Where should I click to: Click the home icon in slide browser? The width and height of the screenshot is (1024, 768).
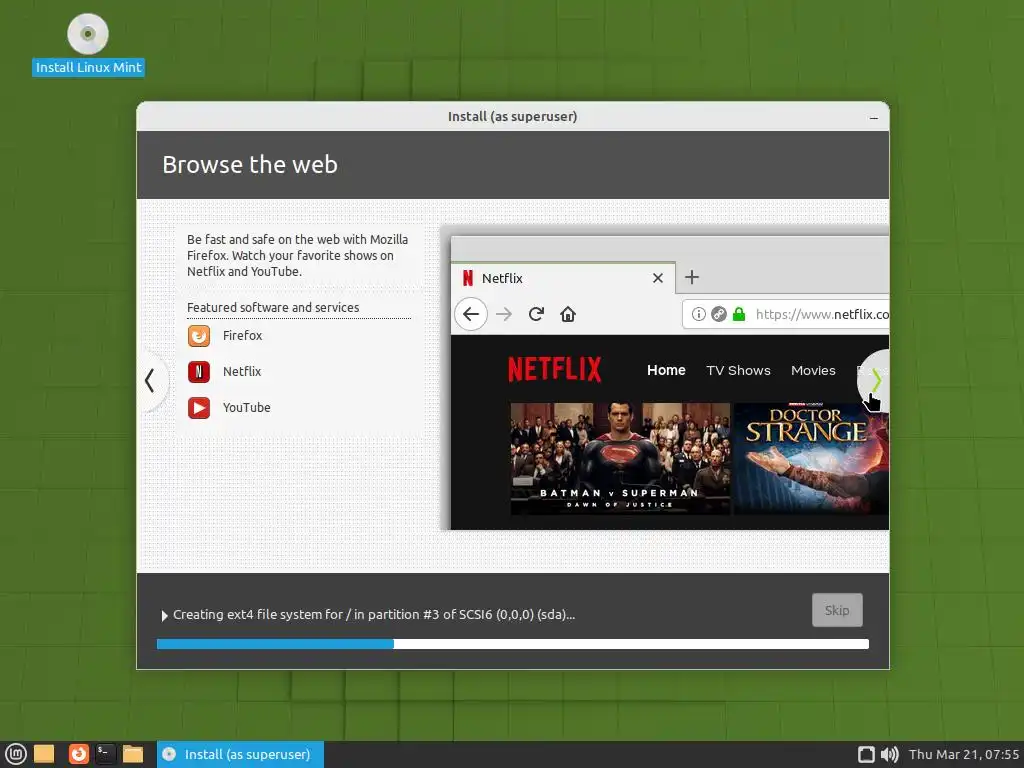point(568,314)
